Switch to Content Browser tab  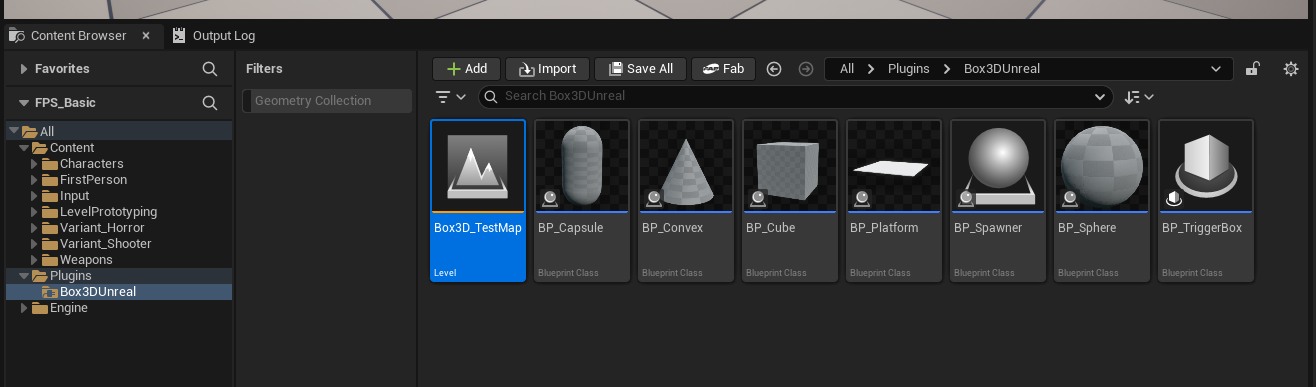[78, 35]
